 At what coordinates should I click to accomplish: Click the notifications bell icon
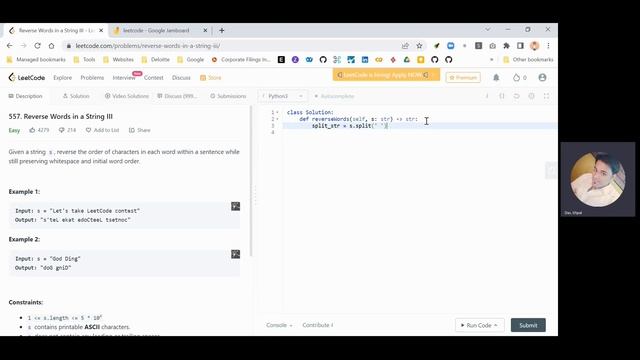click(x=496, y=78)
